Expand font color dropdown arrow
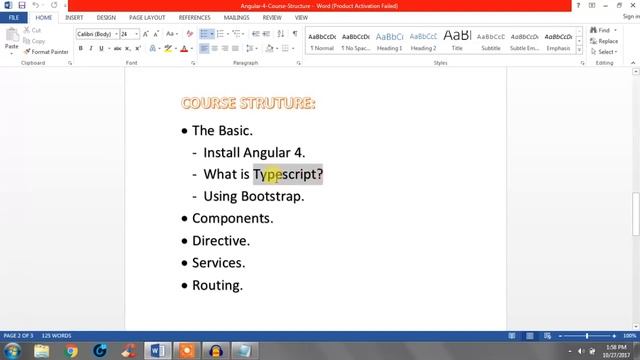This screenshot has height=360, width=640. pos(191,49)
